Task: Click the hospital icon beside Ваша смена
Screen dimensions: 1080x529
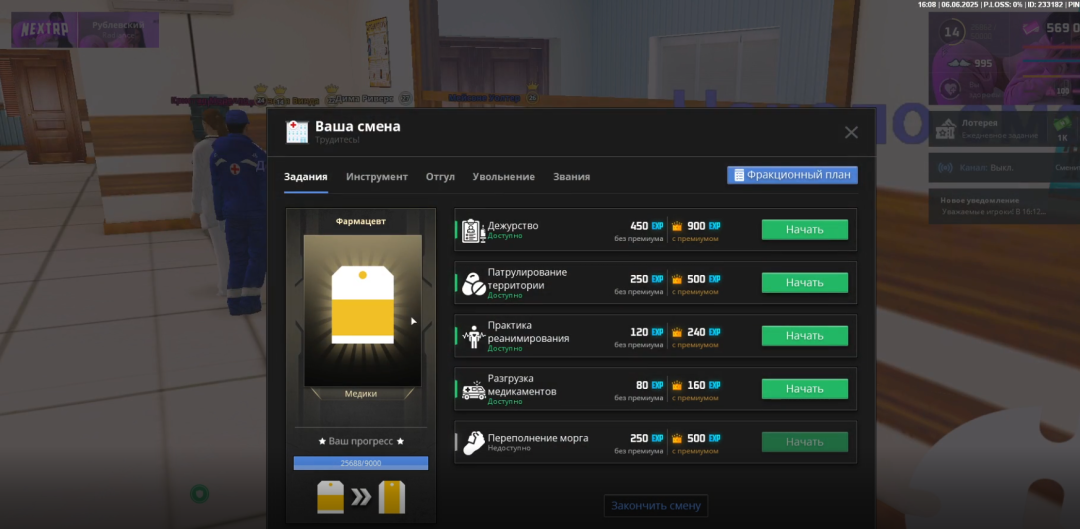Action: point(297,131)
